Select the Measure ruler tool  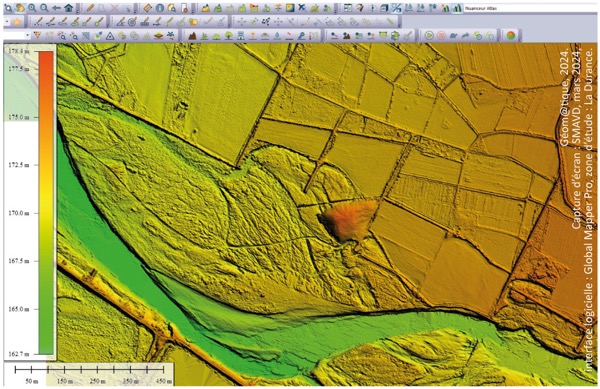click(147, 8)
